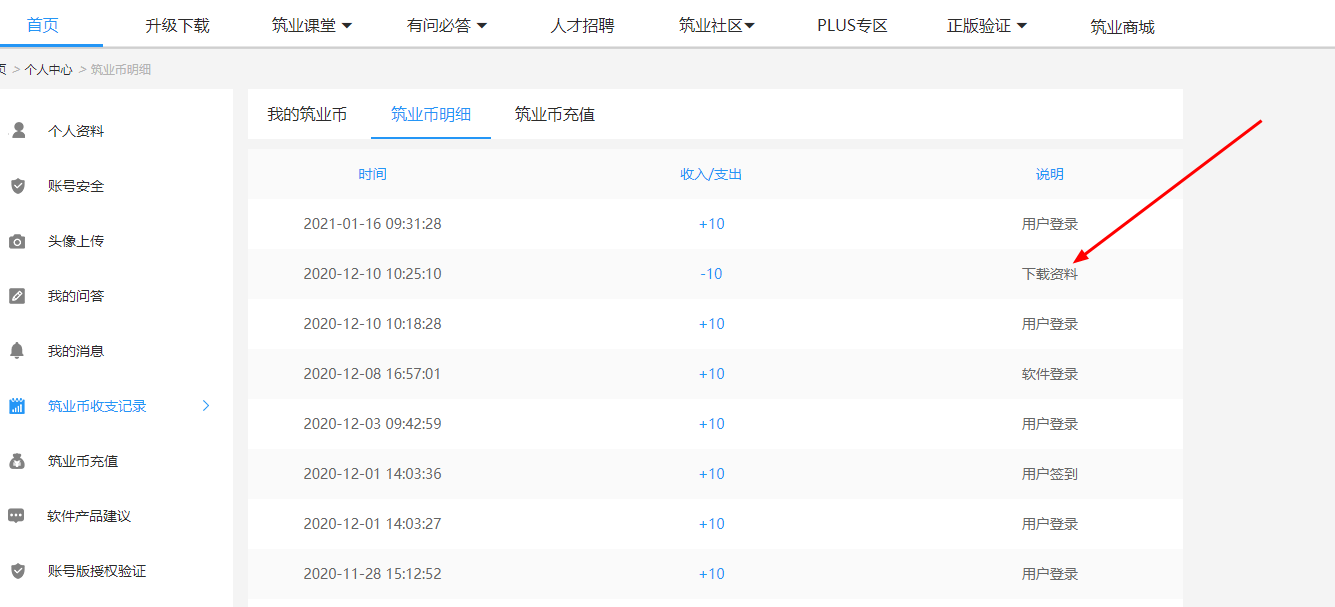The image size is (1335, 607).
Task: Click the 头像上传 camera icon
Action: tap(17, 241)
